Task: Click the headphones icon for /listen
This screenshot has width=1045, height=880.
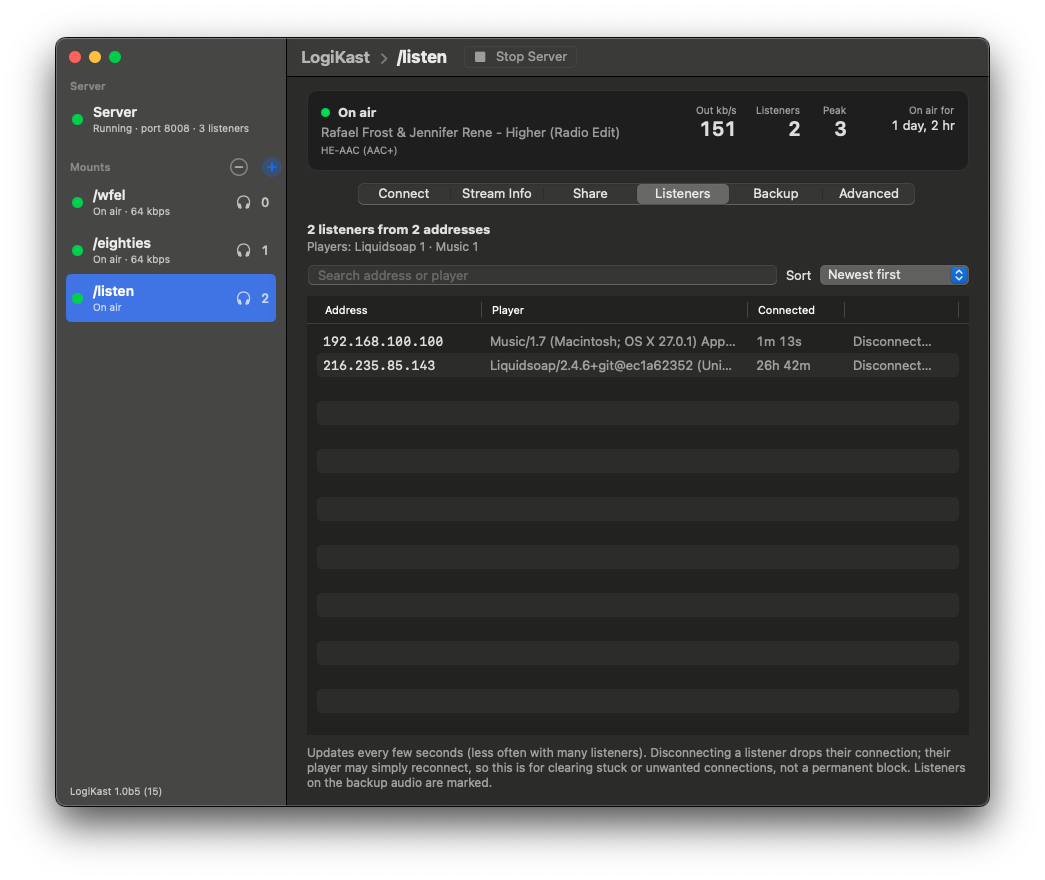Action: 243,299
